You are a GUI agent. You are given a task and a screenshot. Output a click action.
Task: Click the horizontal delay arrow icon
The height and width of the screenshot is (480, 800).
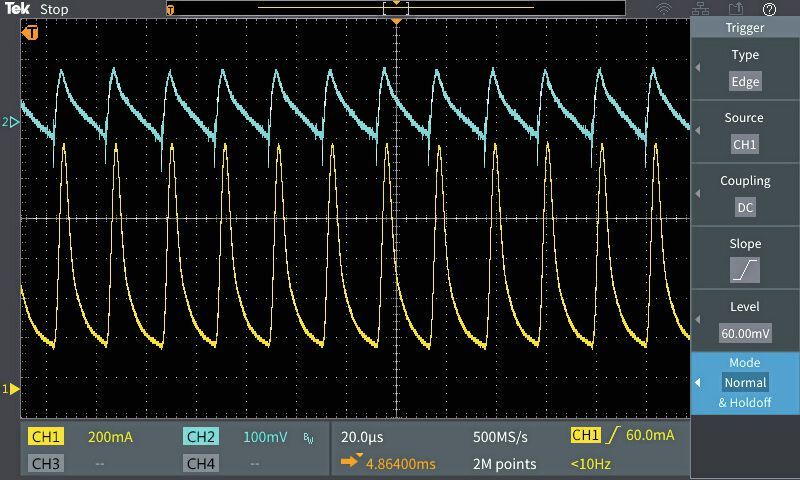351,461
